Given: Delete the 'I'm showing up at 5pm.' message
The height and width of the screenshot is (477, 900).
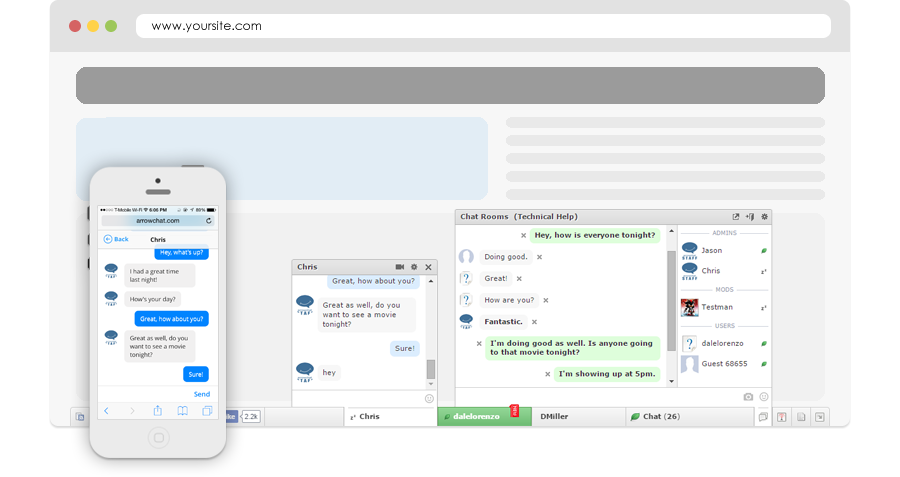Looking at the screenshot, I should tap(548, 374).
